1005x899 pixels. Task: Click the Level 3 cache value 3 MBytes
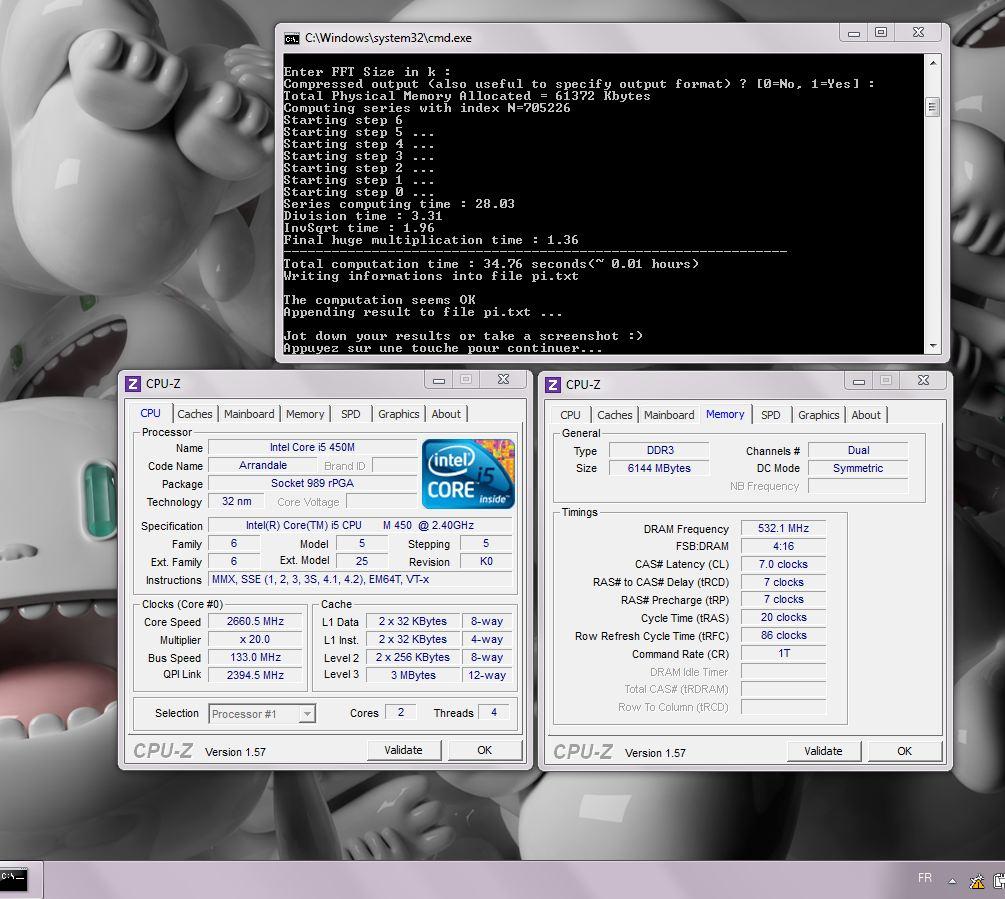pyautogui.click(x=413, y=675)
